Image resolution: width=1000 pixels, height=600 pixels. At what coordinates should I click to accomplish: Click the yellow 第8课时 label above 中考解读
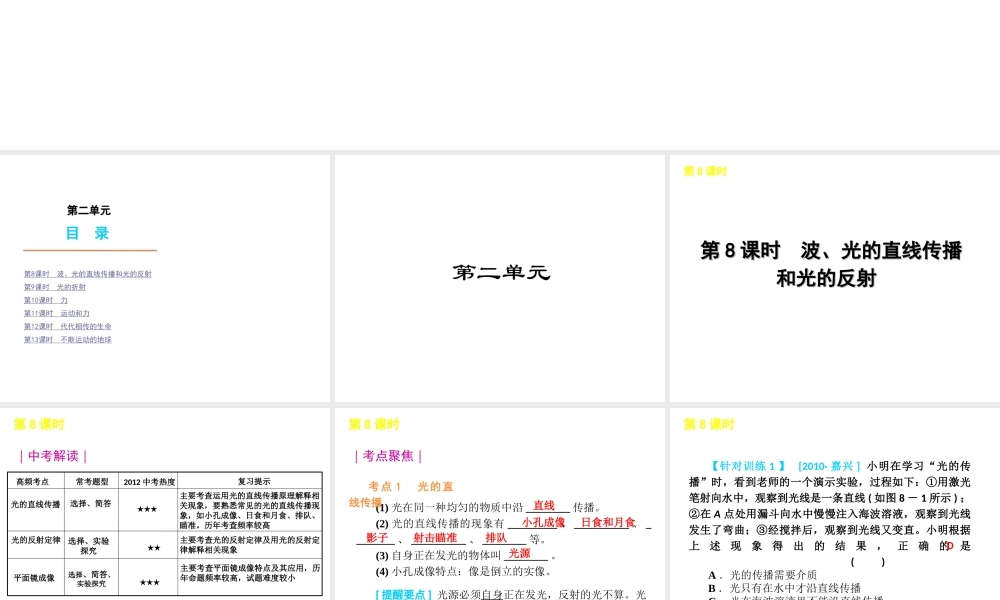coord(39,425)
